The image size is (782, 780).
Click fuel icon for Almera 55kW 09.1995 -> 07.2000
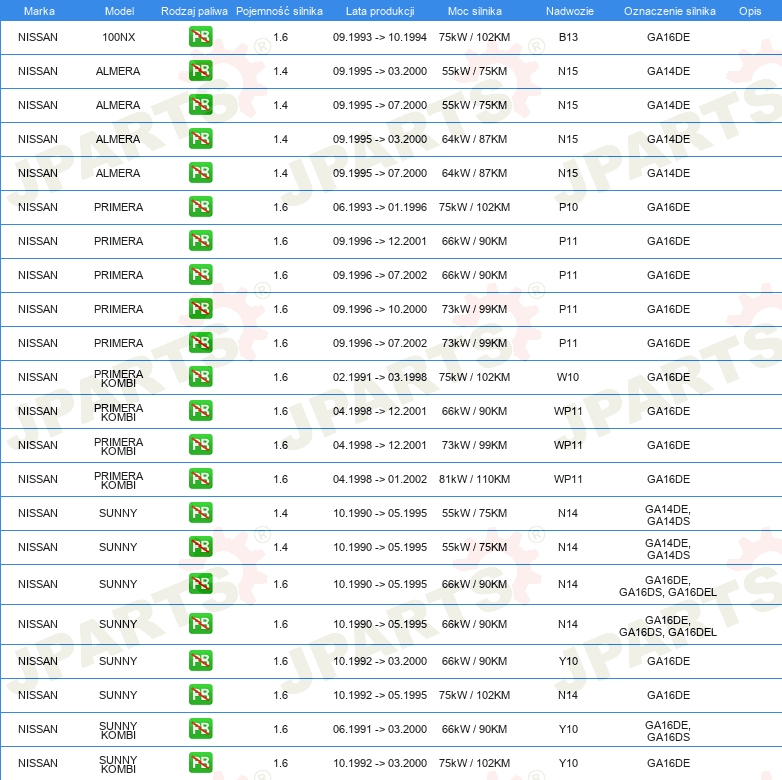pos(200,104)
